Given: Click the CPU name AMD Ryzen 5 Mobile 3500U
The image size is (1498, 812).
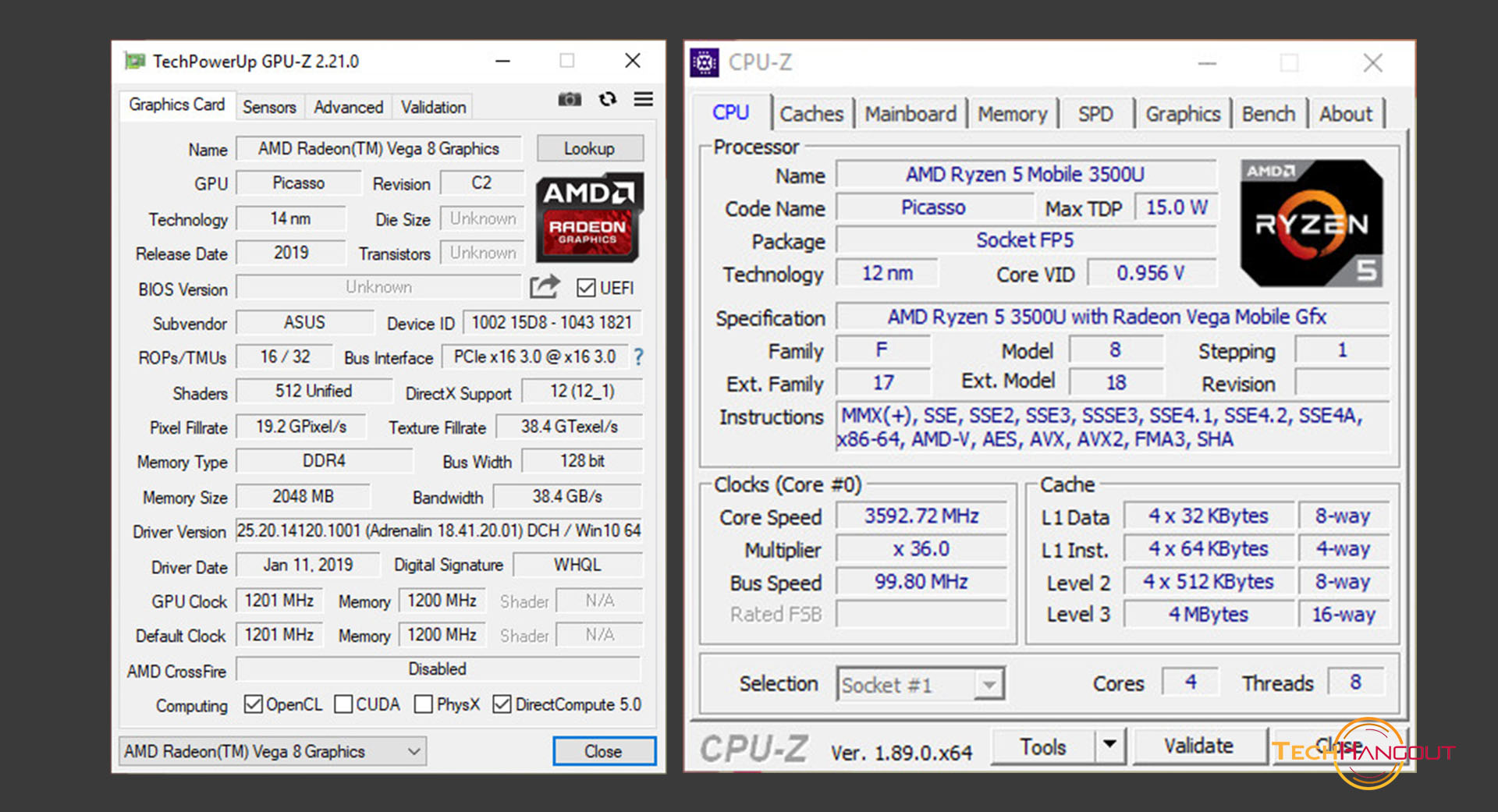Looking at the screenshot, I should (x=1025, y=175).
